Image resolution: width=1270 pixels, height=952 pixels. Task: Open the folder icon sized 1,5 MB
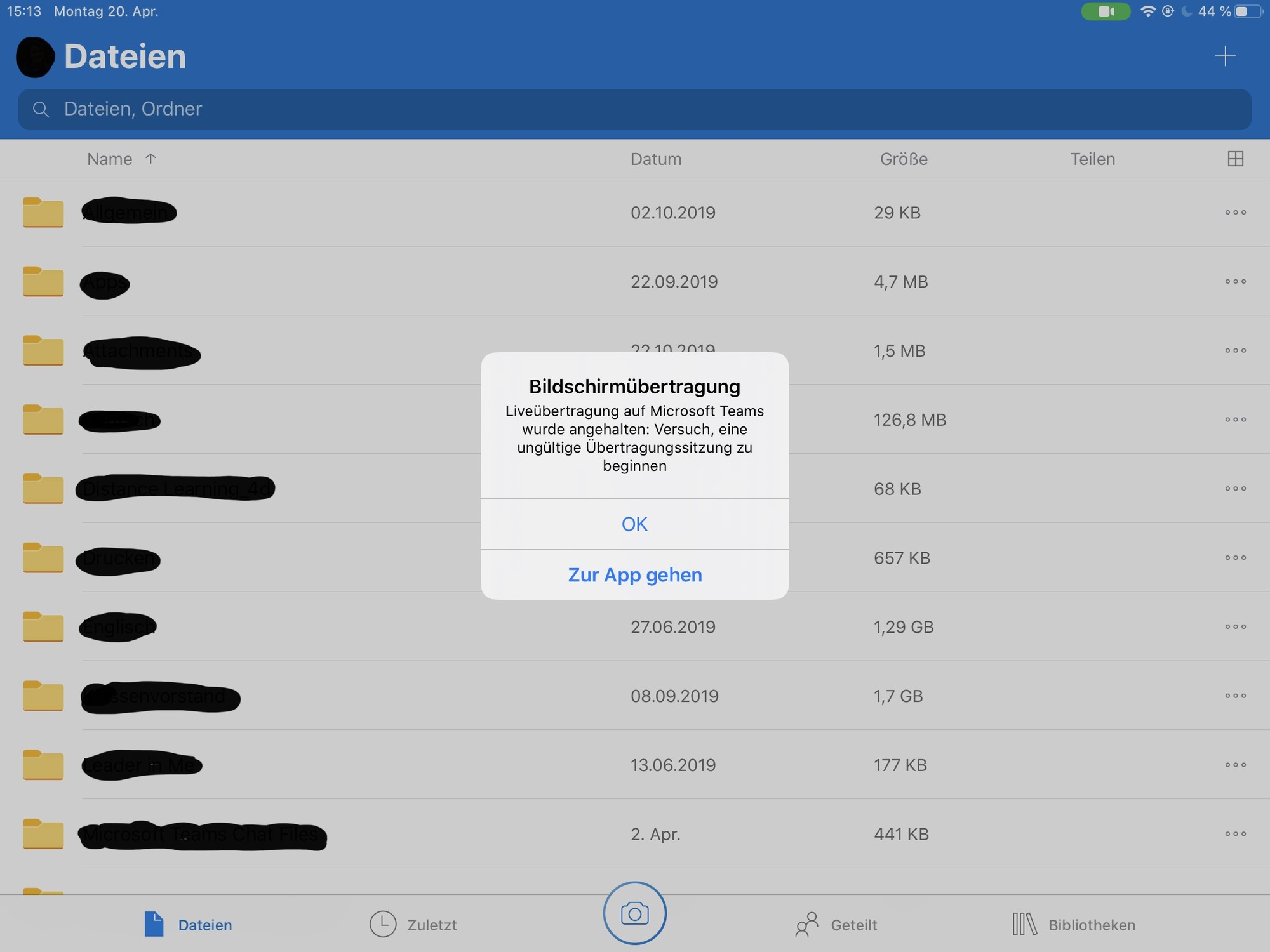tap(43, 350)
